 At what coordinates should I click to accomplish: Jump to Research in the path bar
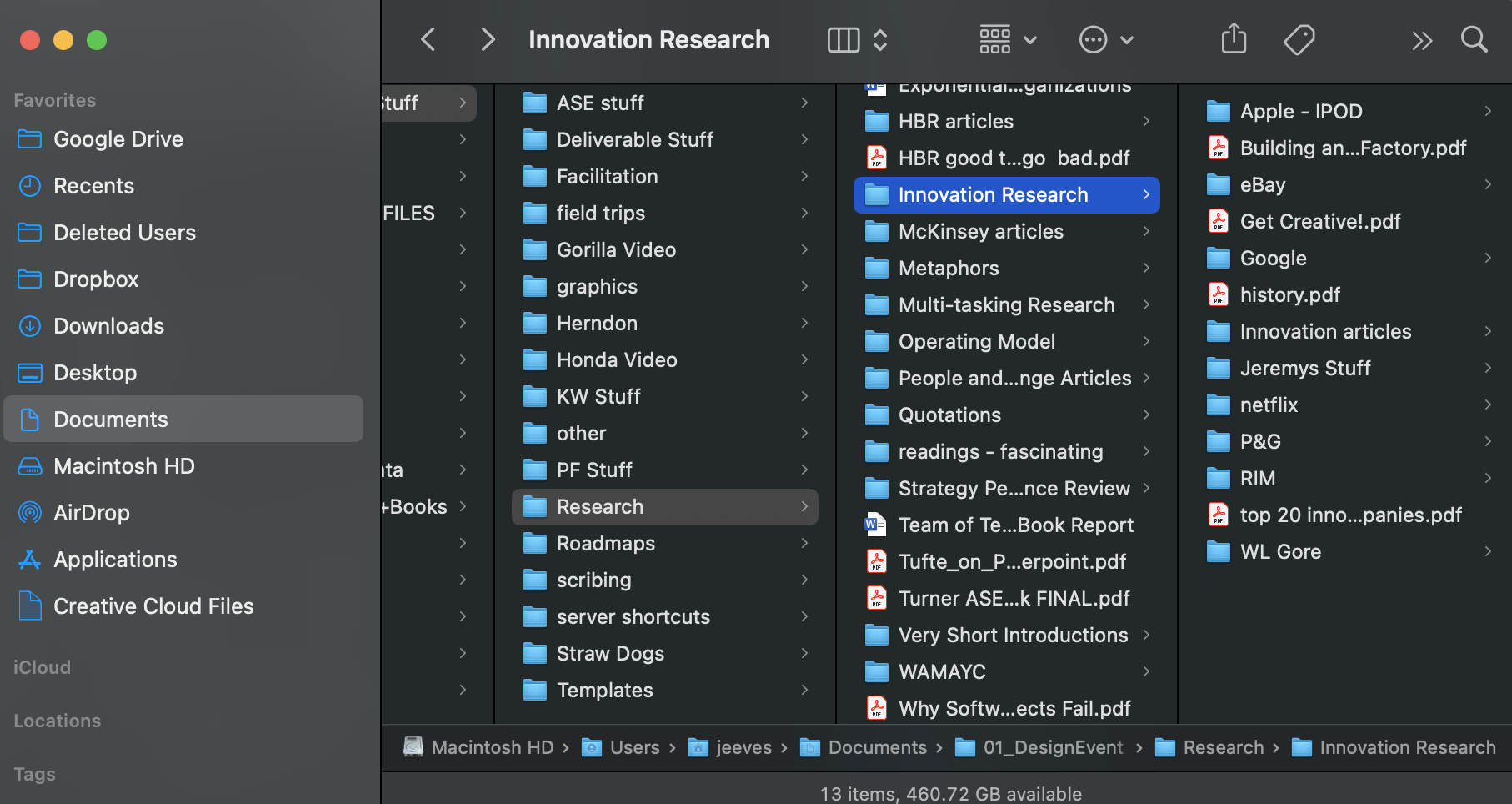[1209, 747]
